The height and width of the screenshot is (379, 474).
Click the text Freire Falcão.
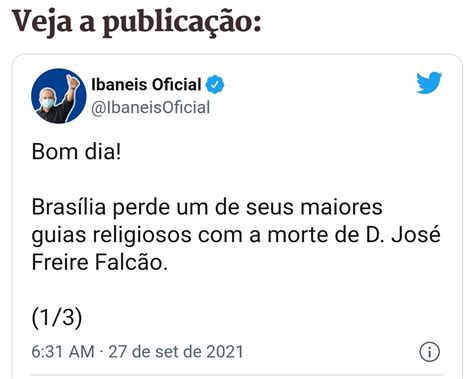[99, 262]
